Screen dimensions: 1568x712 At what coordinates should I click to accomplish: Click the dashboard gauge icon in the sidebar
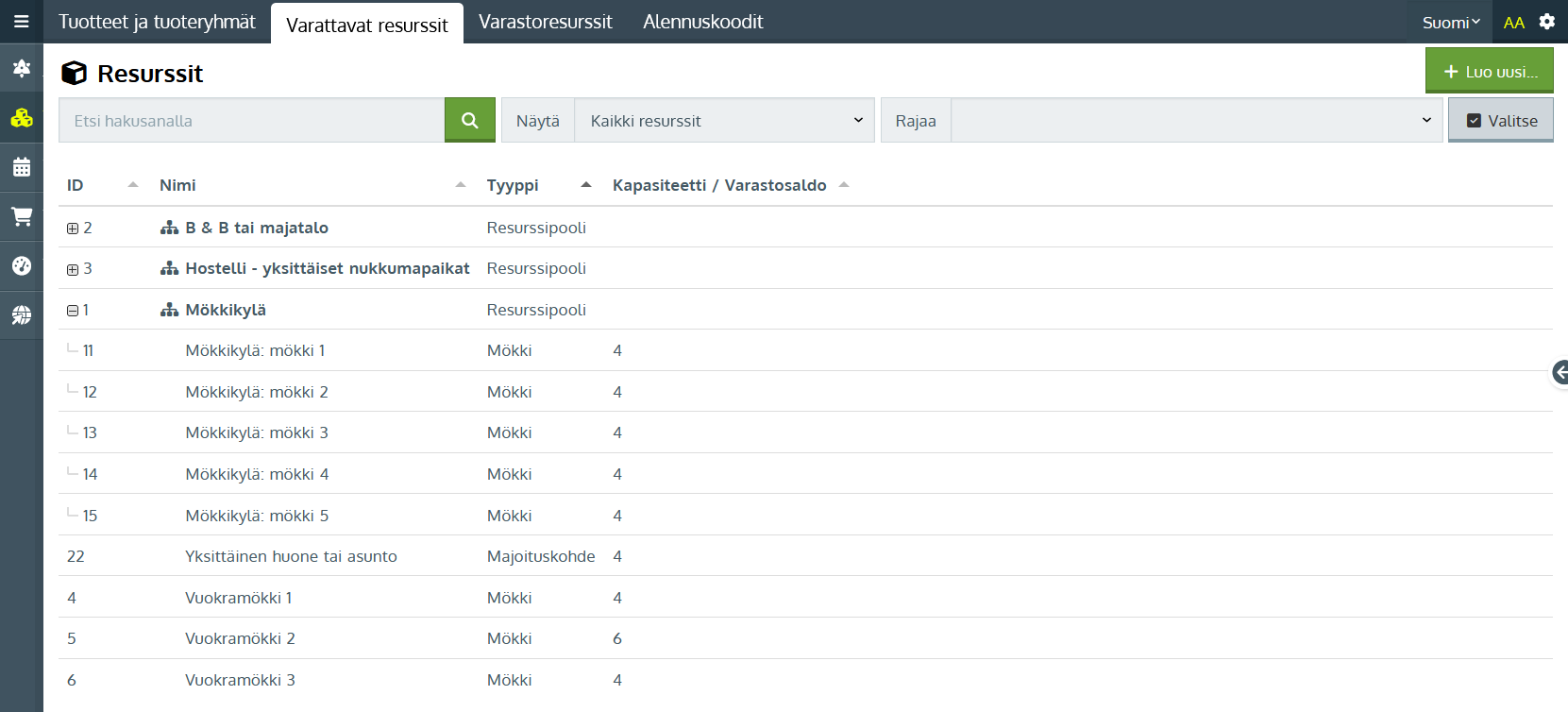[x=21, y=265]
